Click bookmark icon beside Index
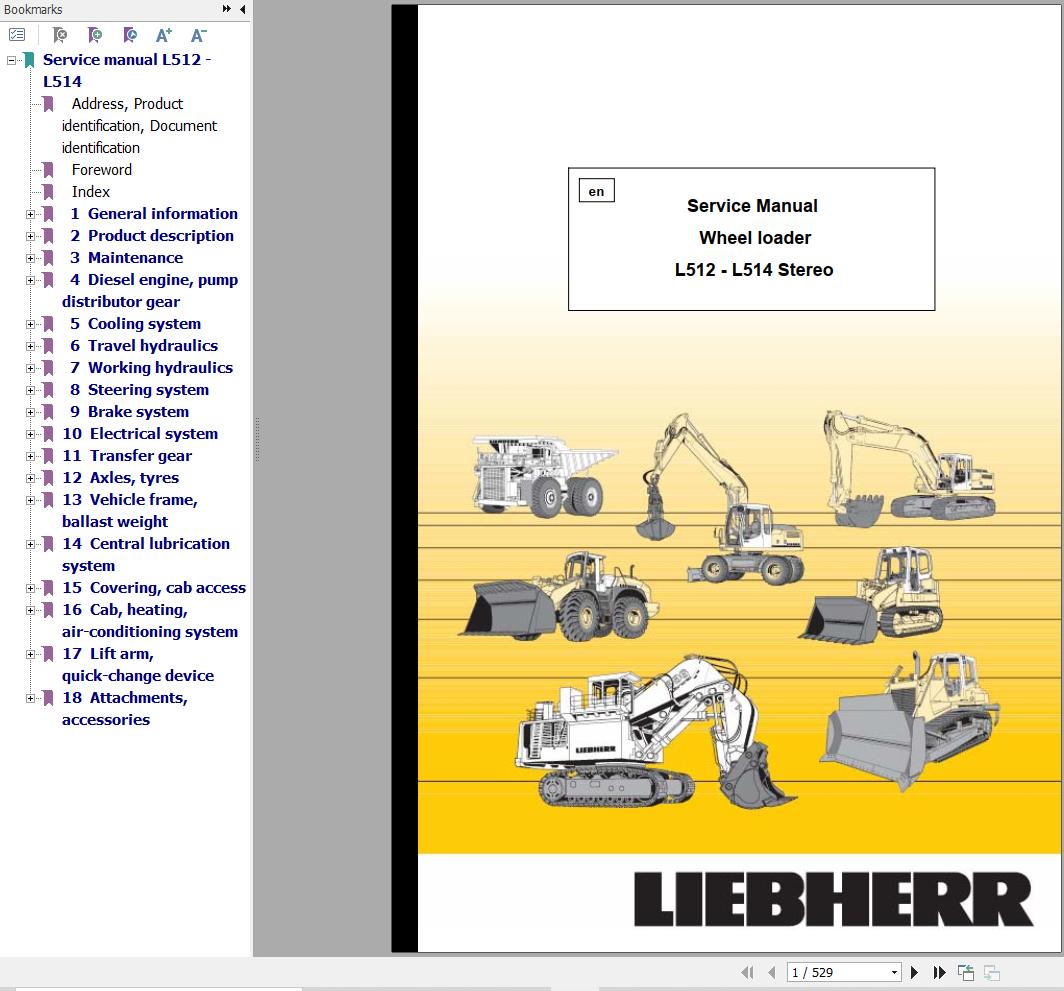 [x=48, y=191]
